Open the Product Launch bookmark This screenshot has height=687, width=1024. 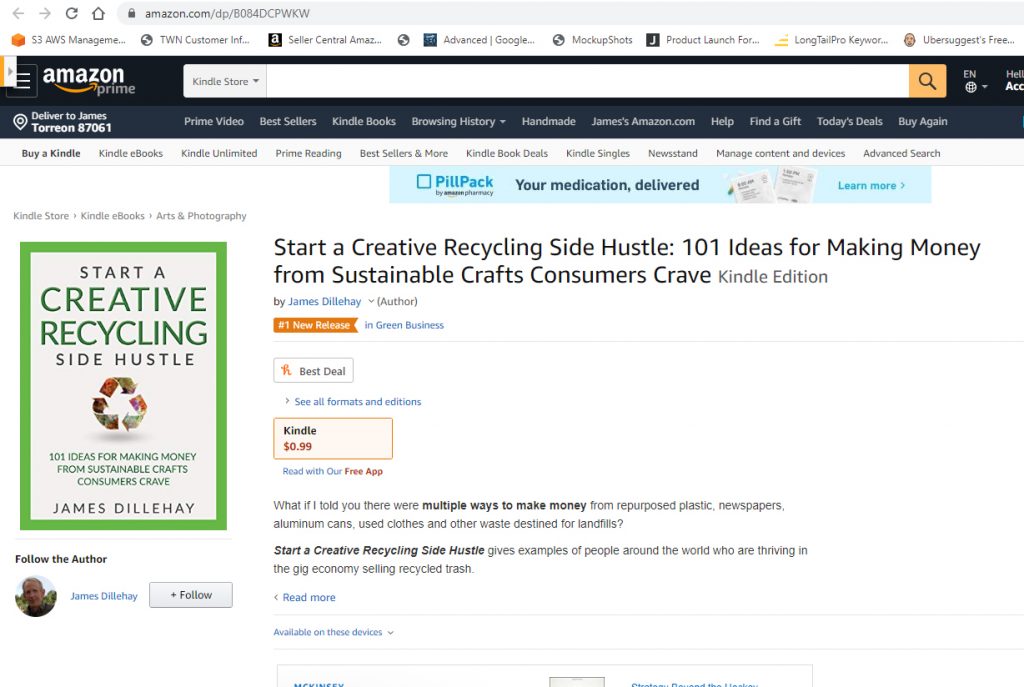click(703, 40)
